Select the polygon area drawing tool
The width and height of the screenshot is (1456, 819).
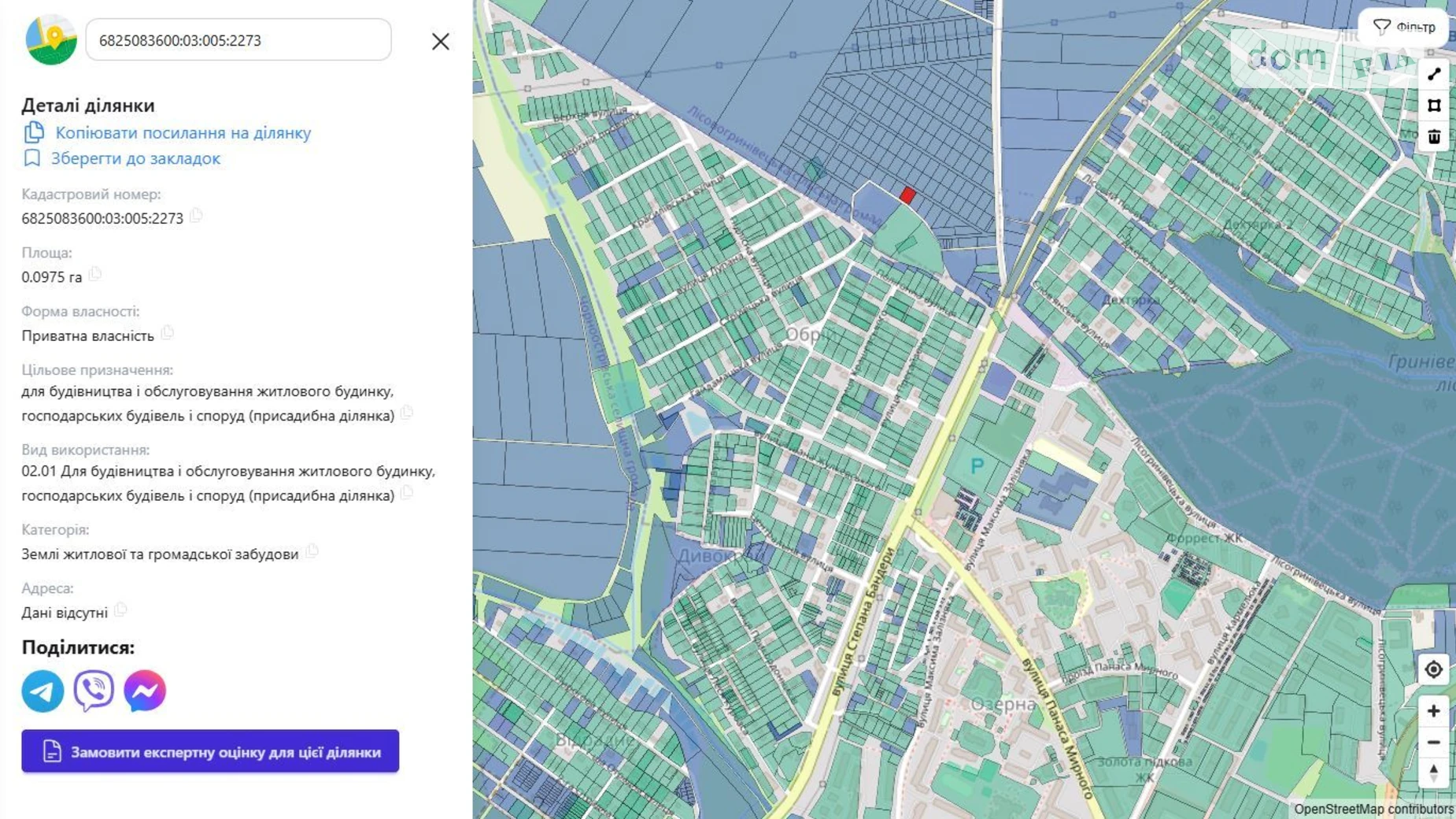1434,106
